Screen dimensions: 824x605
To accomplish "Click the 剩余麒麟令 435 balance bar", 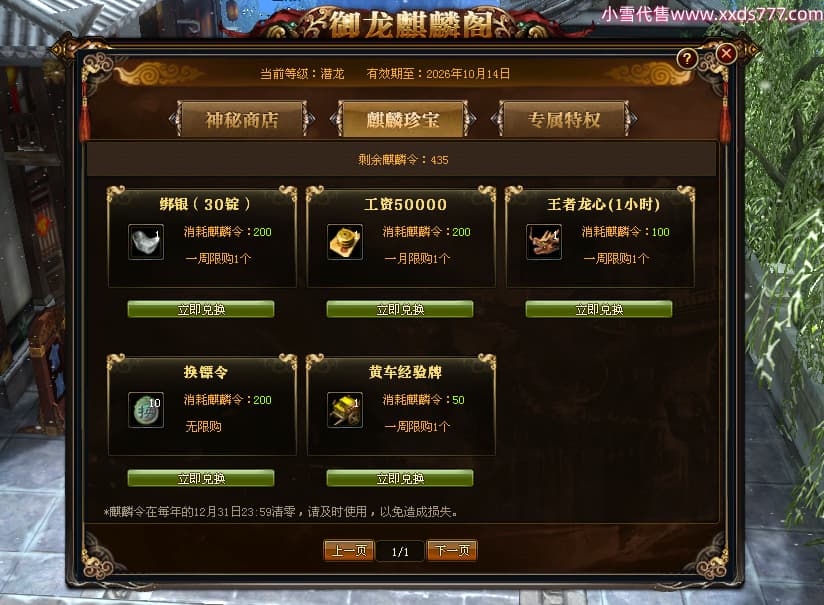I will [x=401, y=159].
